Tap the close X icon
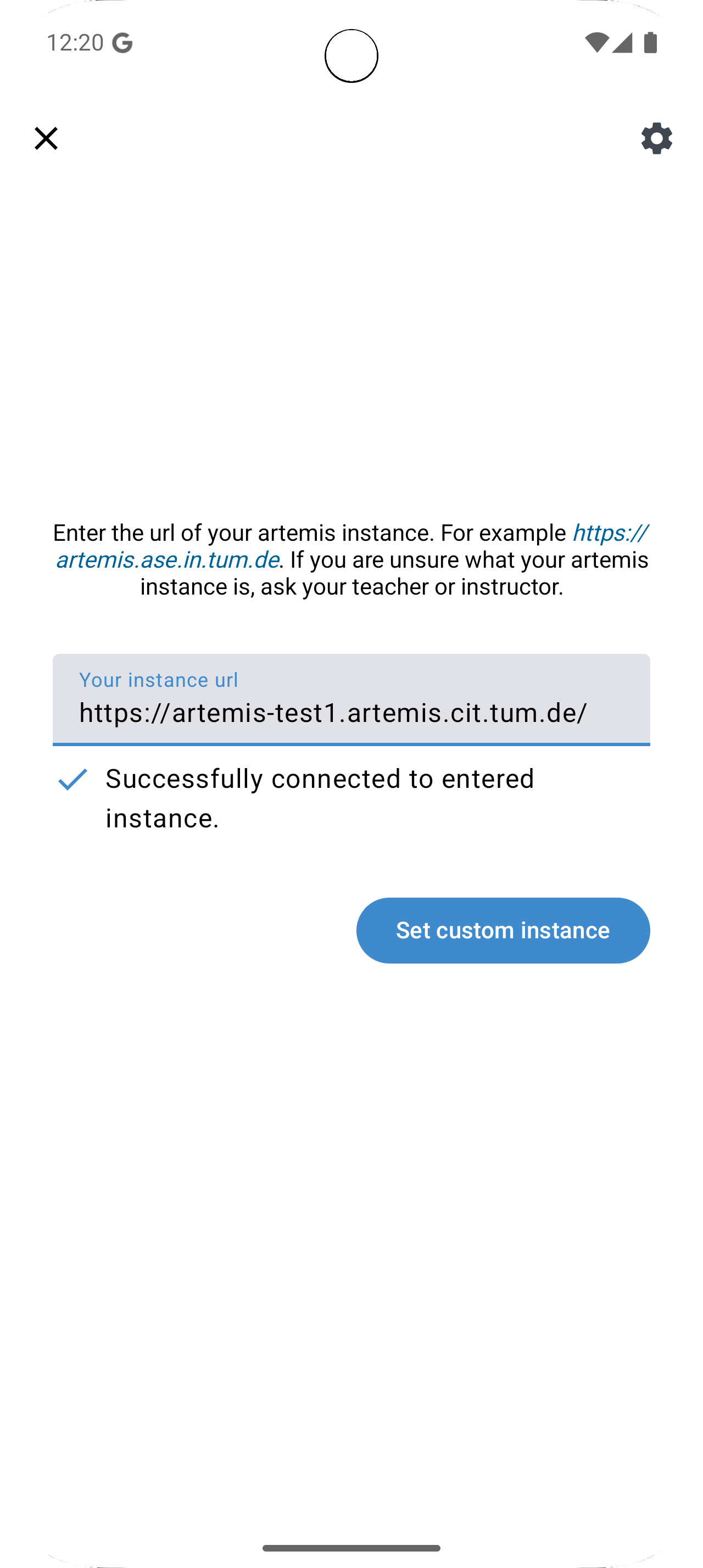The height and width of the screenshot is (1568, 703). point(46,138)
